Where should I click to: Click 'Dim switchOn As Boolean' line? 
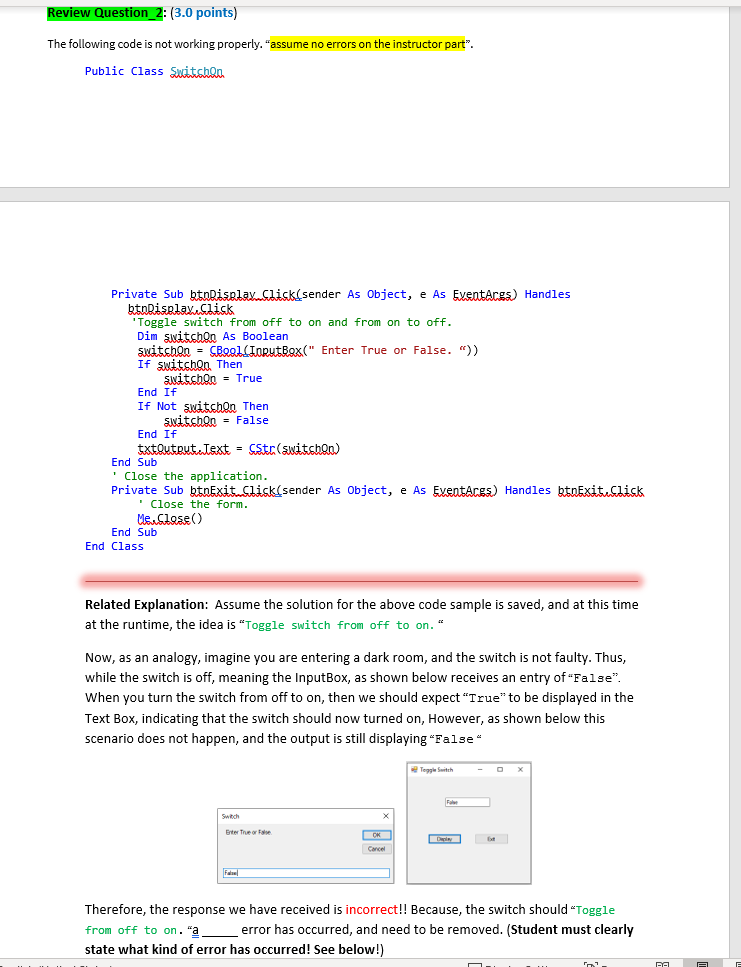coord(213,337)
